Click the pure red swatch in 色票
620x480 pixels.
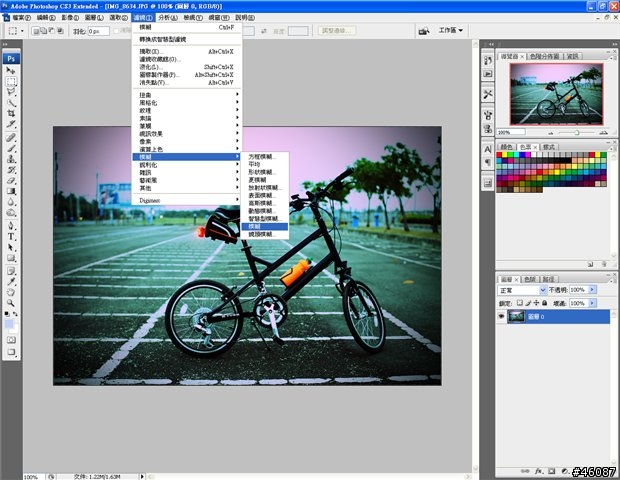[499, 155]
